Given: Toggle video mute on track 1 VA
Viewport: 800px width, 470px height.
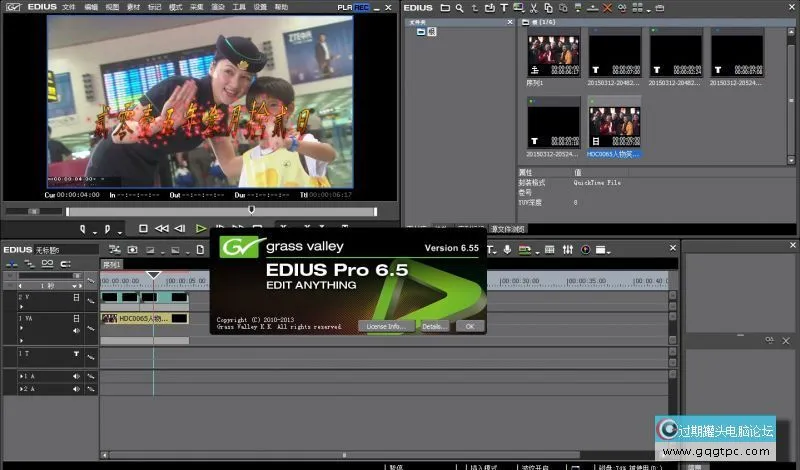Looking at the screenshot, I should [x=76, y=318].
